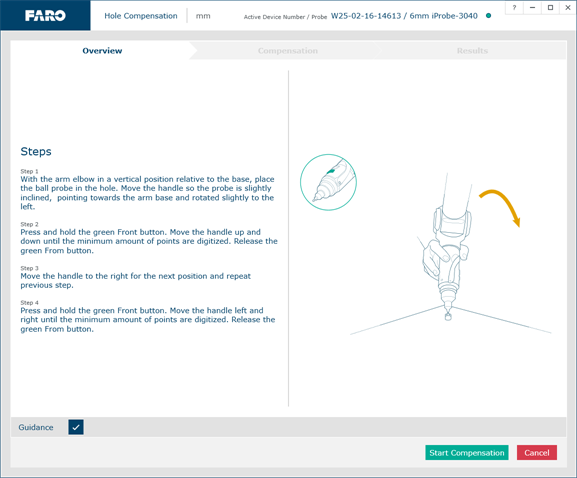Open help with the question mark icon

click(x=514, y=7)
